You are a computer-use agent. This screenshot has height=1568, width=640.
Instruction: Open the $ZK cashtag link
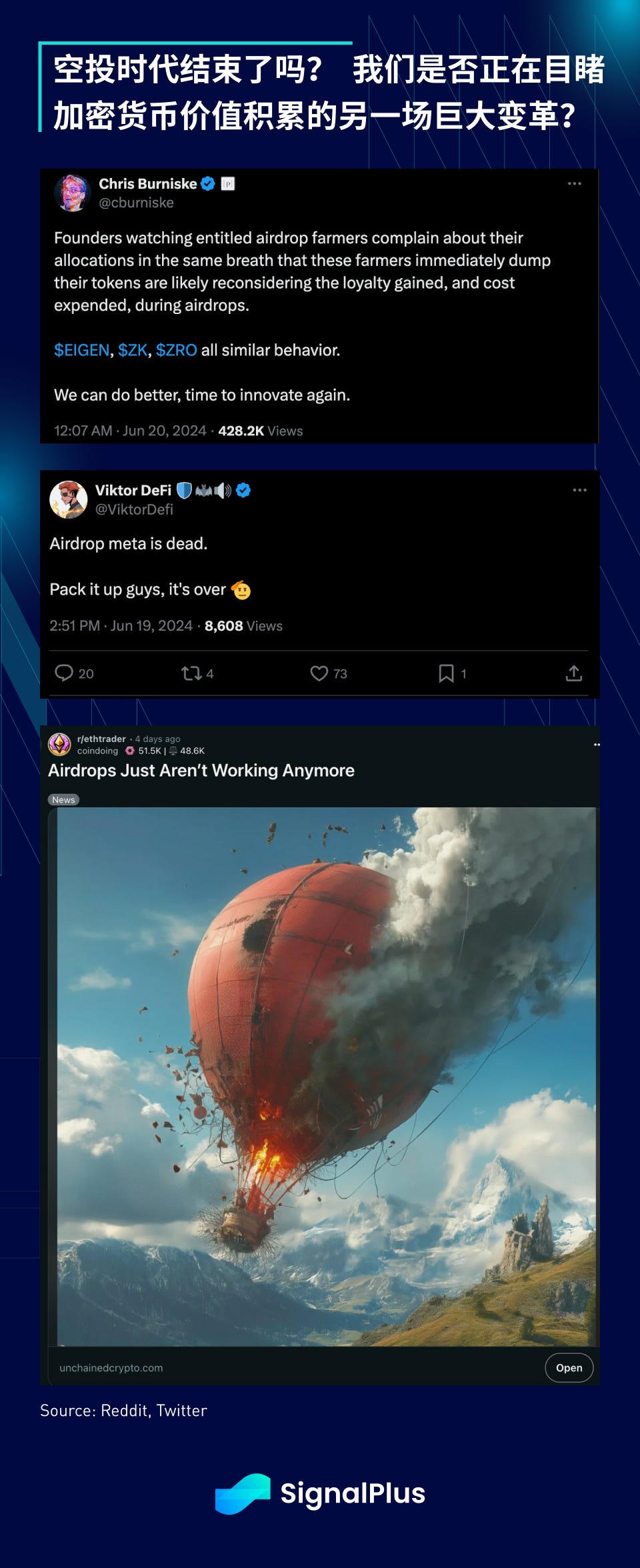[x=133, y=350]
